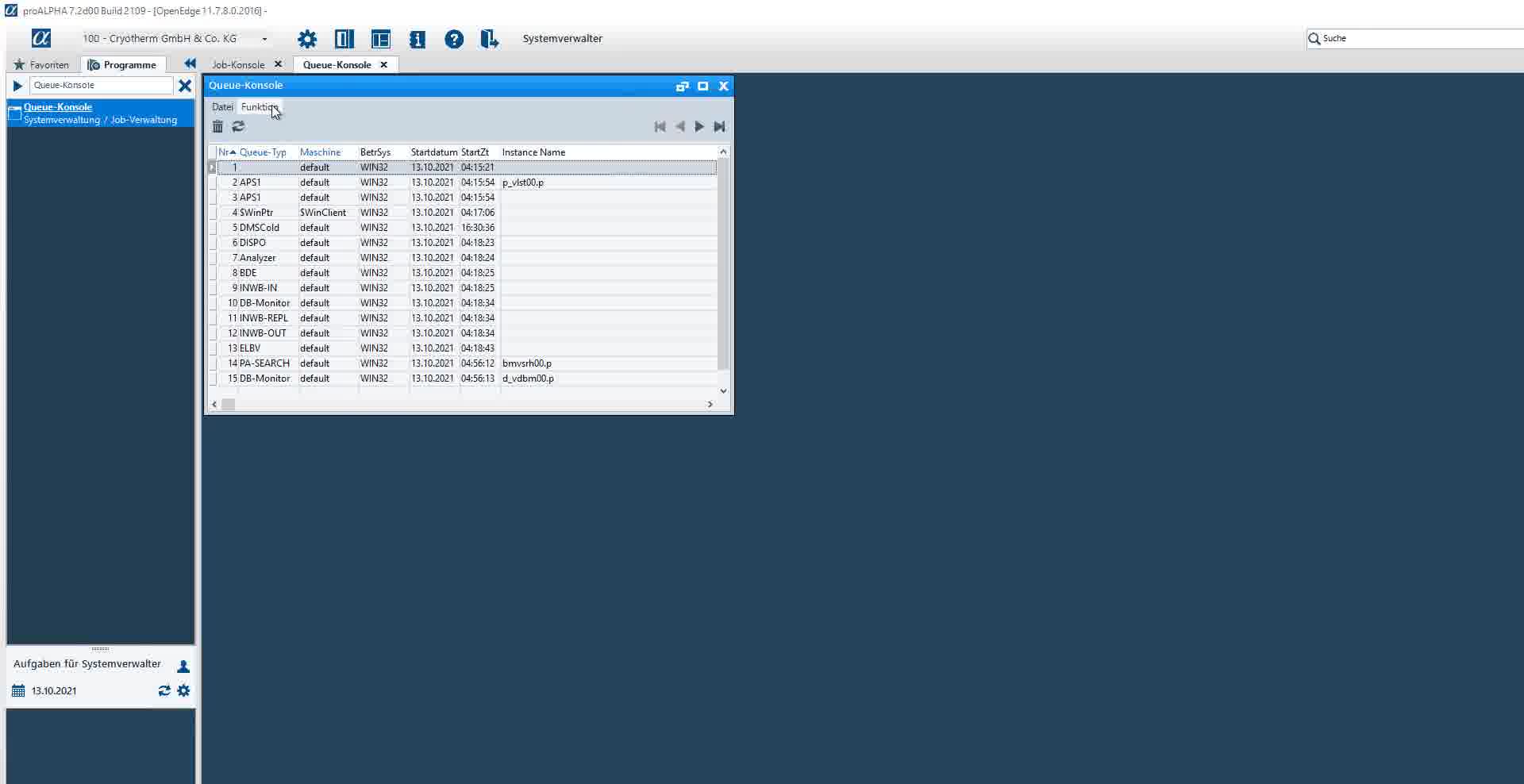Click row selector of row 1
Viewport: 1524px width, 784px height.
coord(212,167)
